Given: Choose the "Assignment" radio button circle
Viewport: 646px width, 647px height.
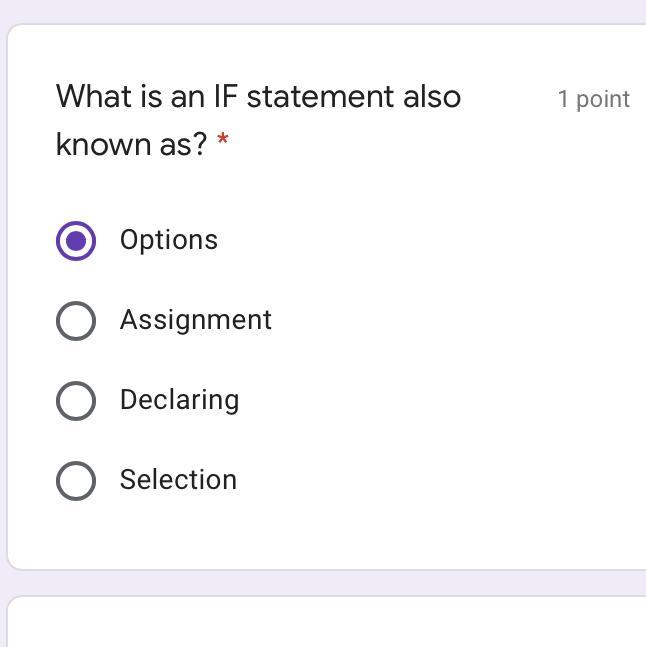Looking at the screenshot, I should click(76, 321).
